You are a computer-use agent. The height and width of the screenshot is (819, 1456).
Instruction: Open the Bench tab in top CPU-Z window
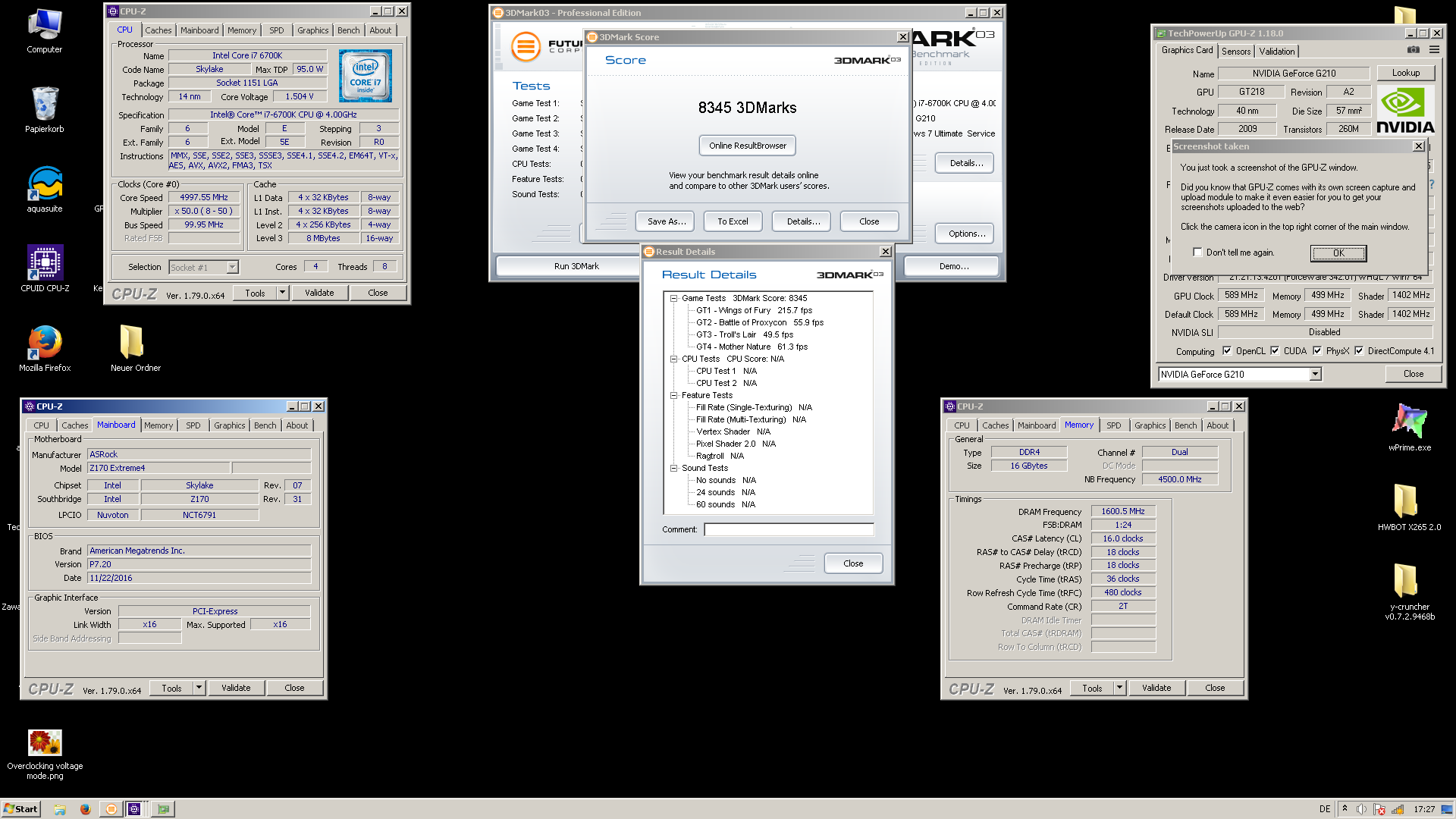(348, 30)
